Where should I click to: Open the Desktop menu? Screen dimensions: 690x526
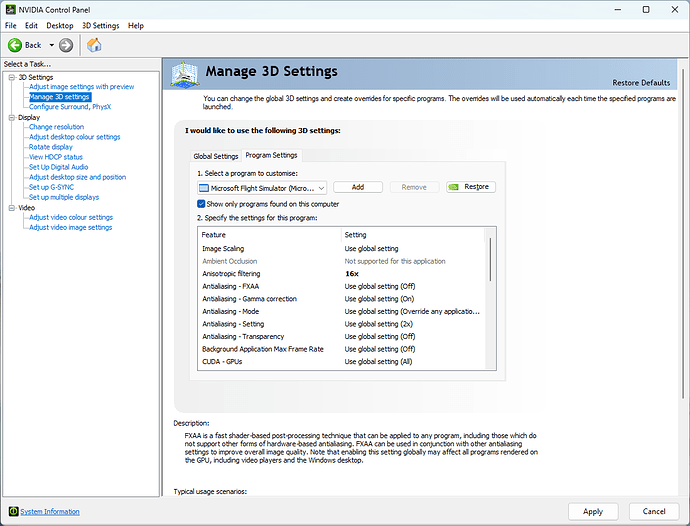pos(60,25)
